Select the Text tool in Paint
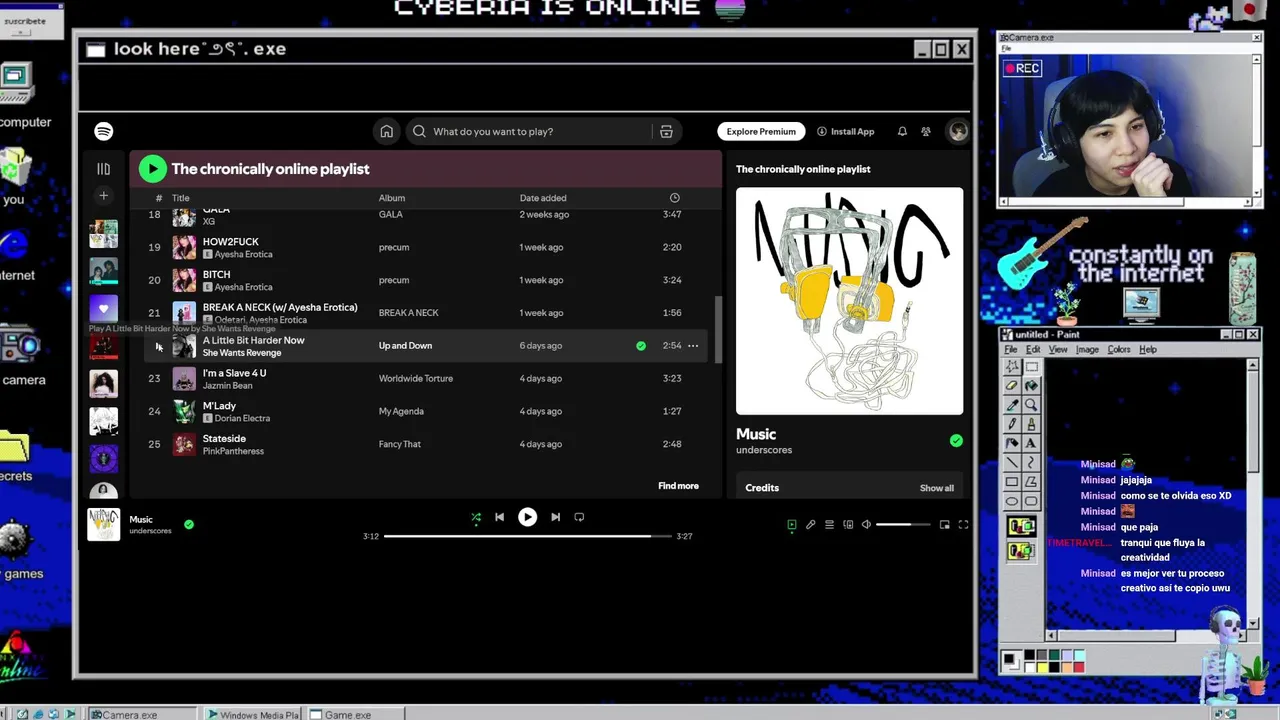The height and width of the screenshot is (720, 1280). tap(1031, 443)
